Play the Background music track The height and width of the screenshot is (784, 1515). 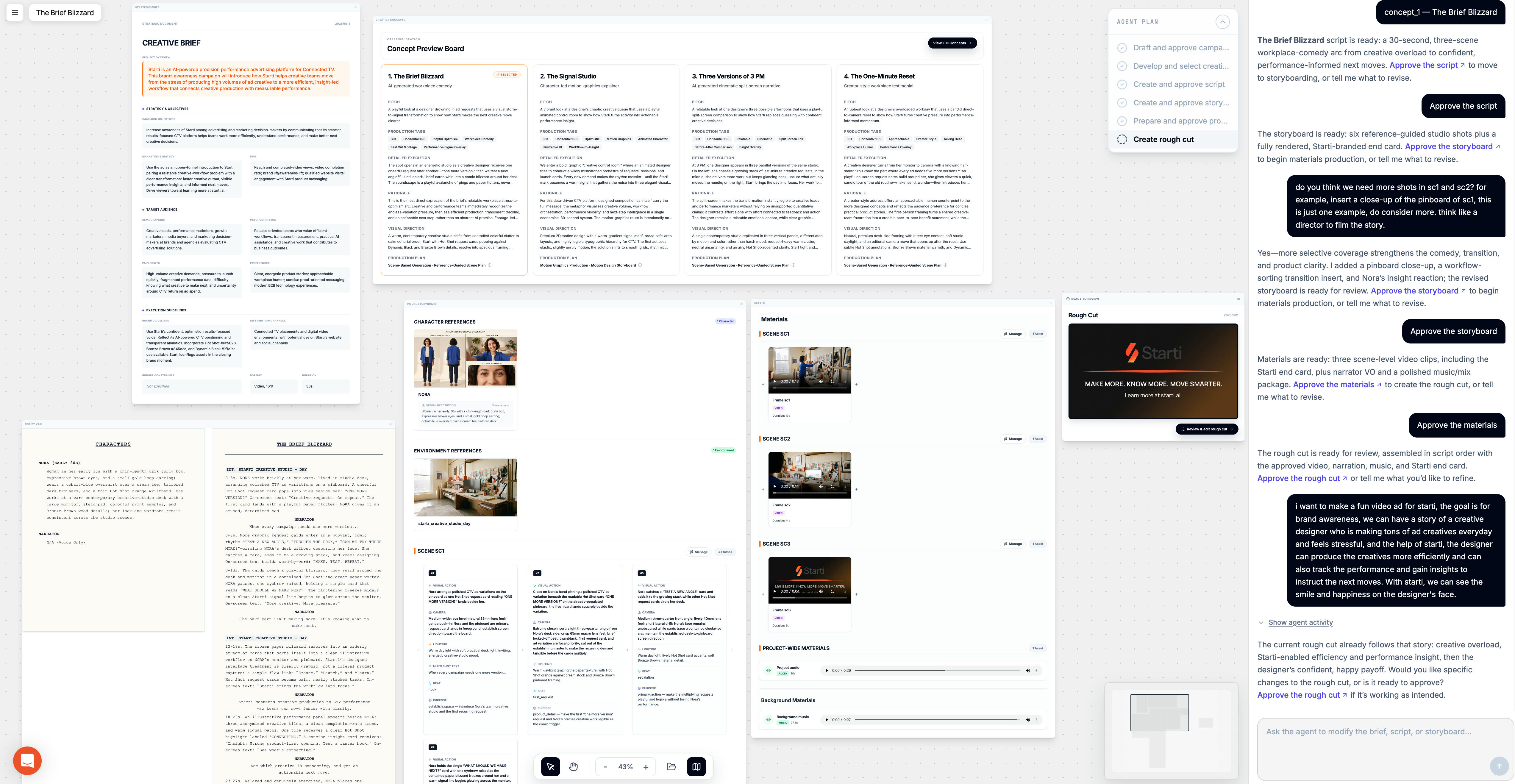(827, 720)
